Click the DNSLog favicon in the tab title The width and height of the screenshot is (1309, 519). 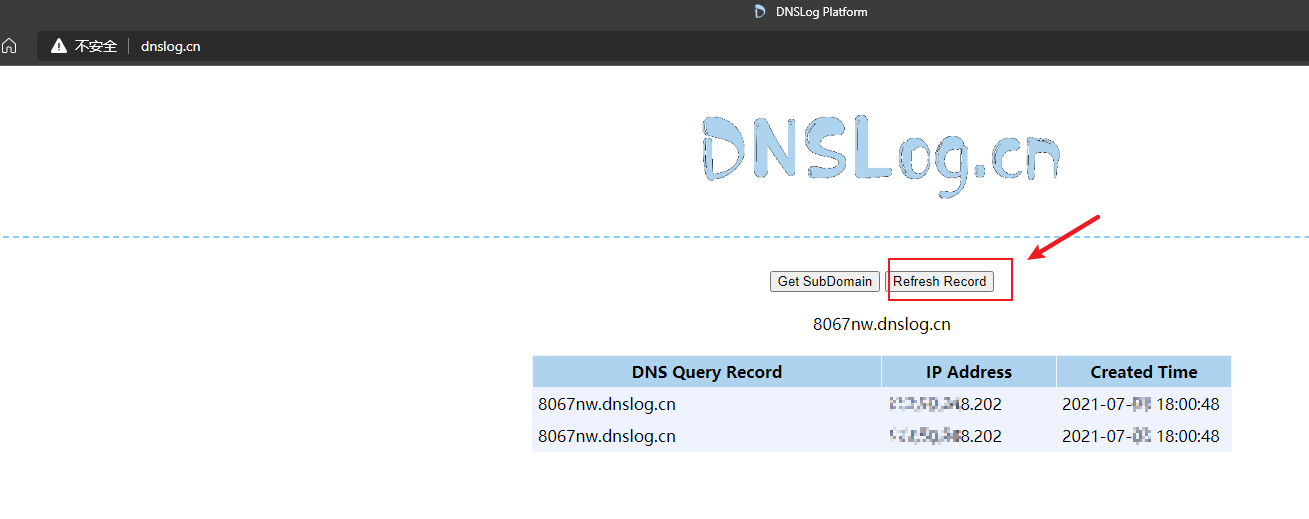pos(760,12)
